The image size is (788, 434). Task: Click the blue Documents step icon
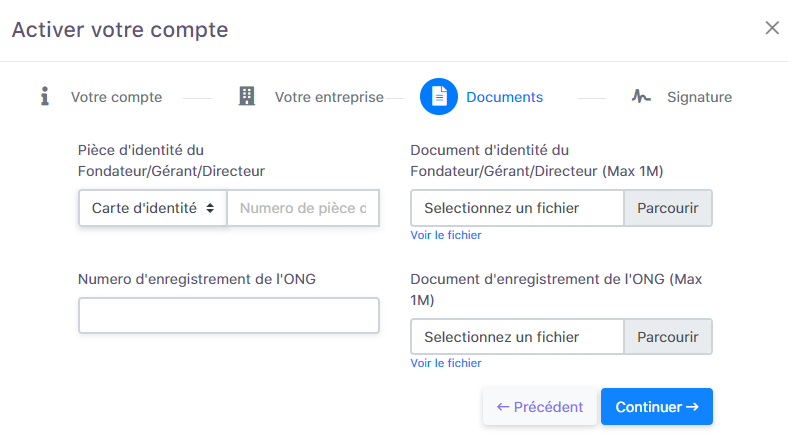pyautogui.click(x=439, y=96)
